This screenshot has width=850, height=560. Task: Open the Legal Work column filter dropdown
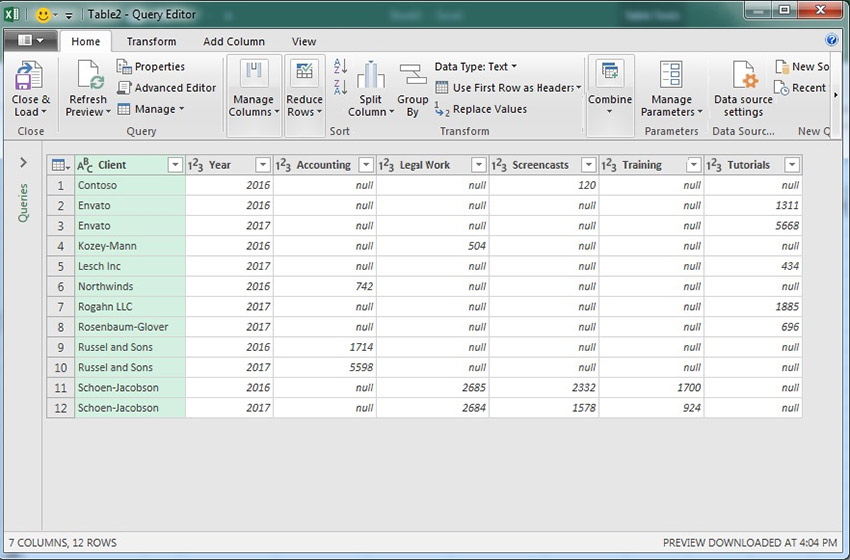479,165
